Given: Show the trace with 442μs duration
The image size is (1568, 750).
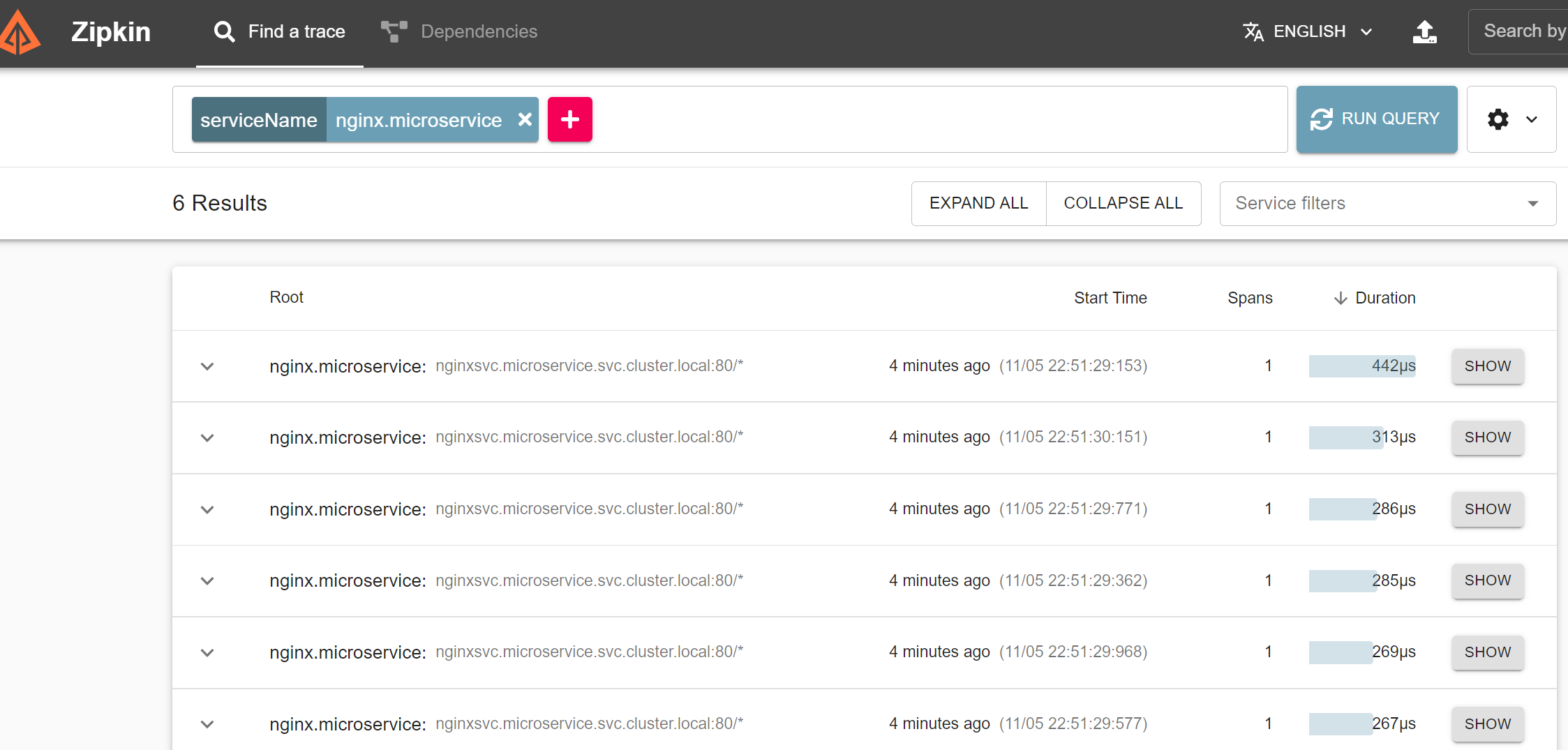Looking at the screenshot, I should click(x=1488, y=366).
